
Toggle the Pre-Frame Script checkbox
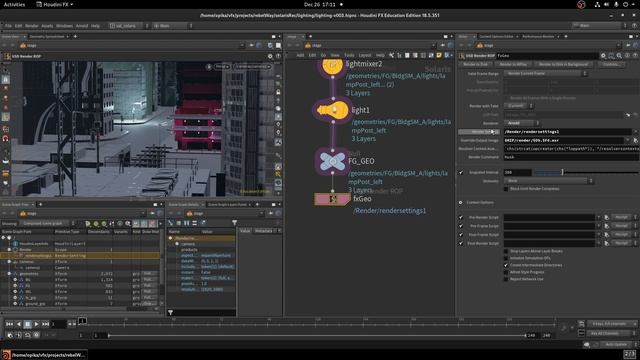[461, 226]
